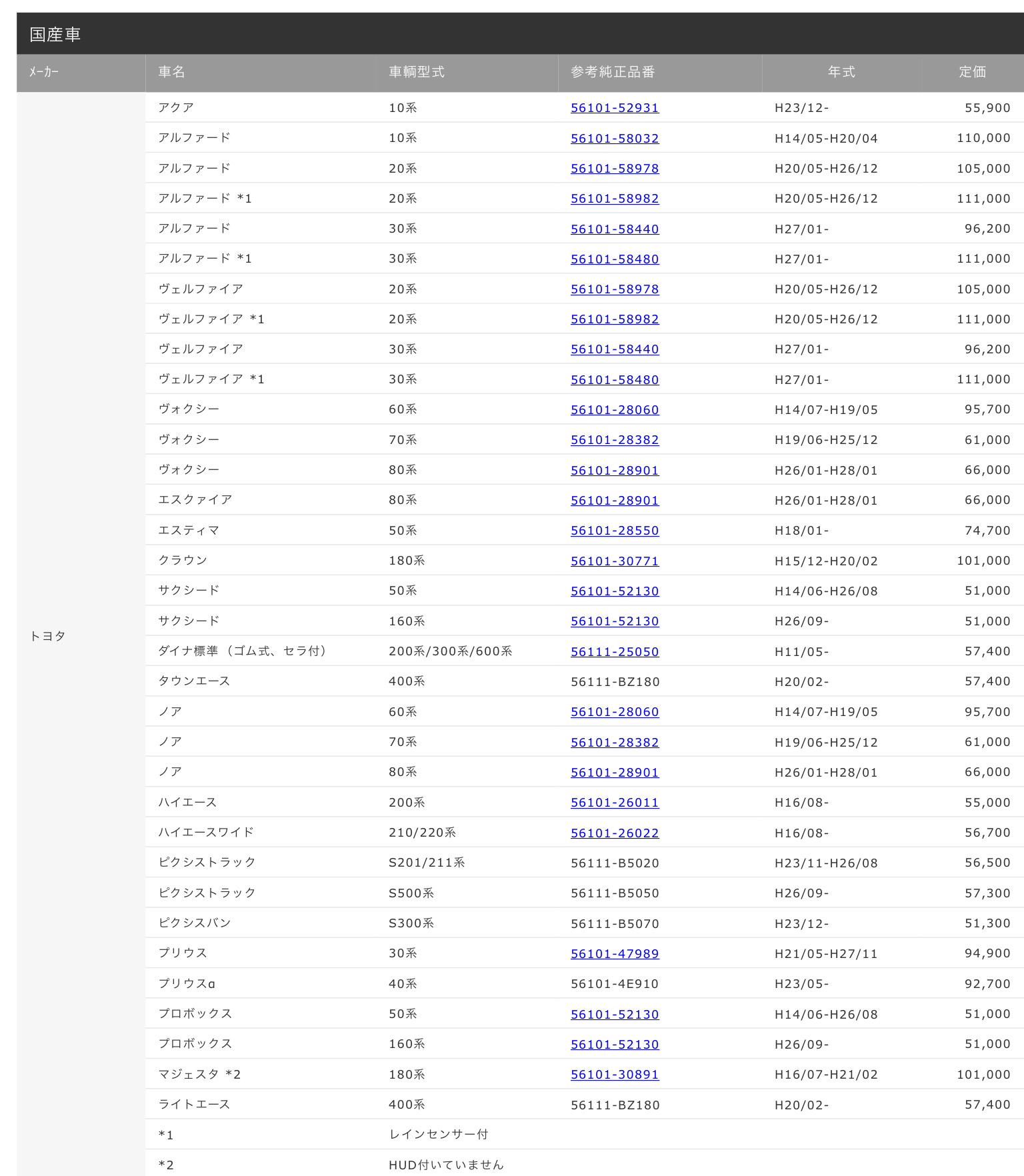Viewport: 1024px width, 1176px height.
Task: Open the 56101-28382 link in ヴォクシー 70系 row
Action: [x=614, y=440]
